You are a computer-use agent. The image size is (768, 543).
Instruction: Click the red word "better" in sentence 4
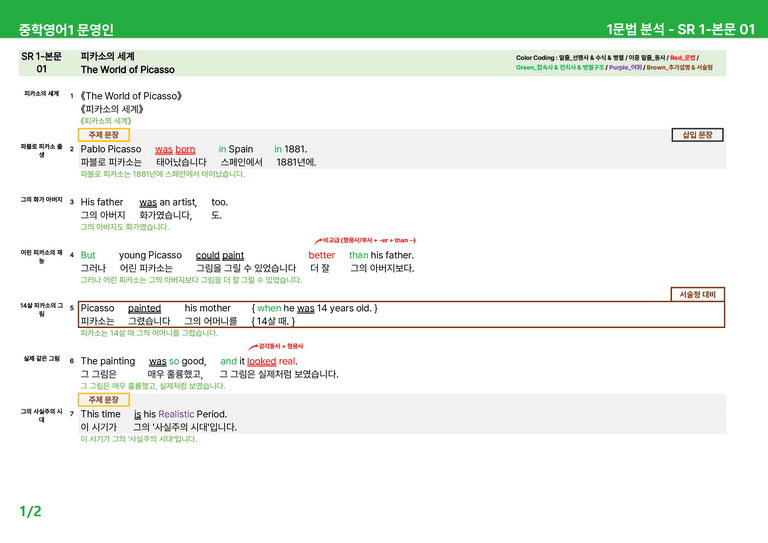321,255
